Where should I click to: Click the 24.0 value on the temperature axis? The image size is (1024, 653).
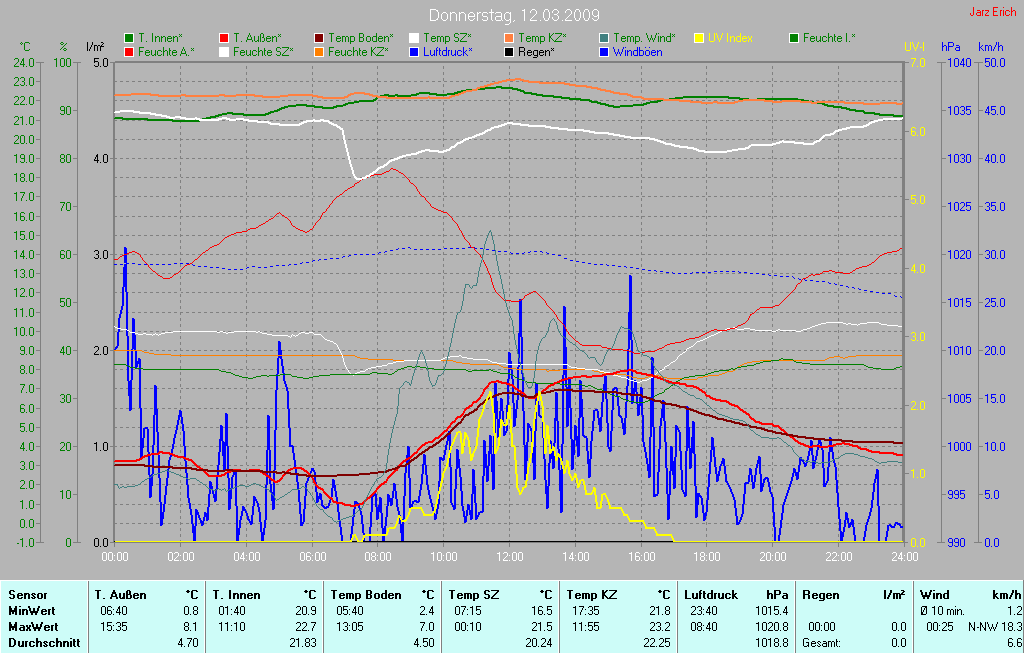pos(24,63)
